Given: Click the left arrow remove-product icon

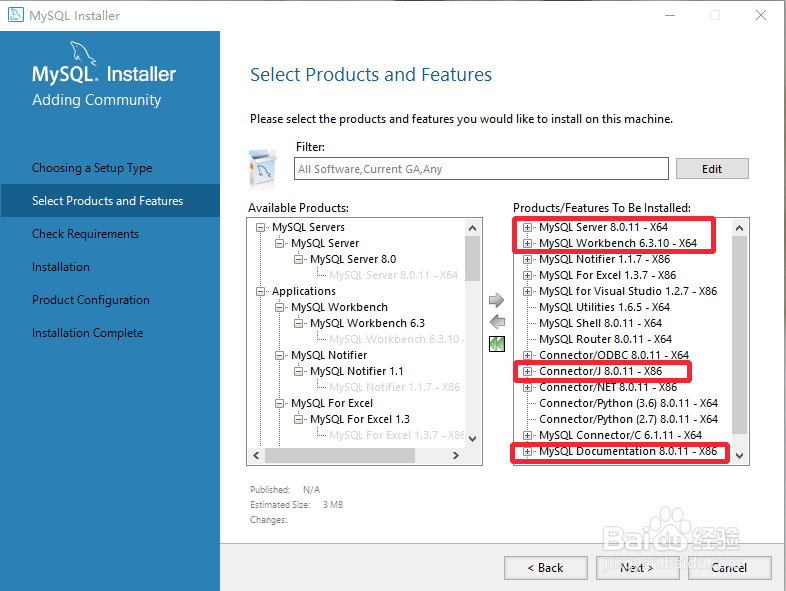Looking at the screenshot, I should point(497,322).
